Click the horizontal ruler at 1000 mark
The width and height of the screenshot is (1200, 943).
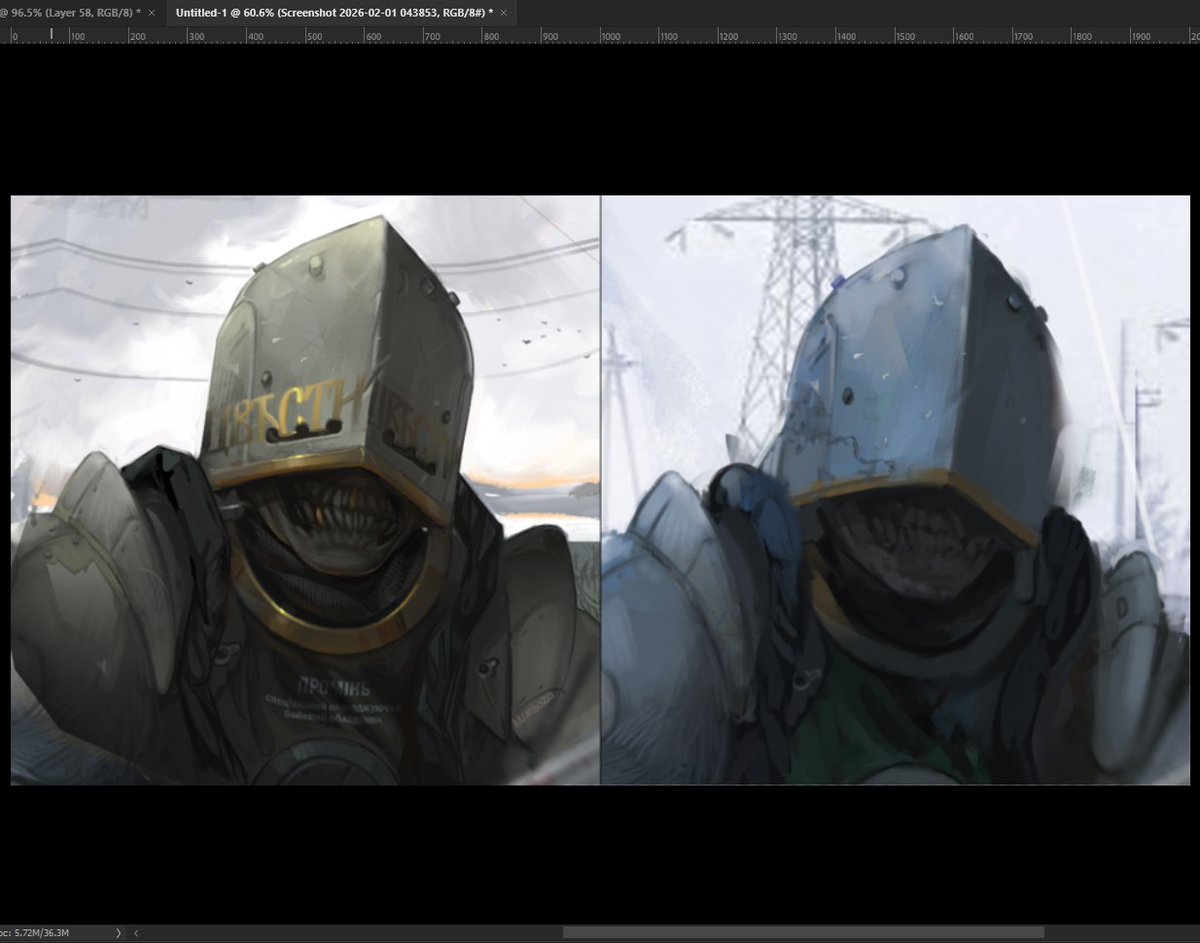point(611,35)
